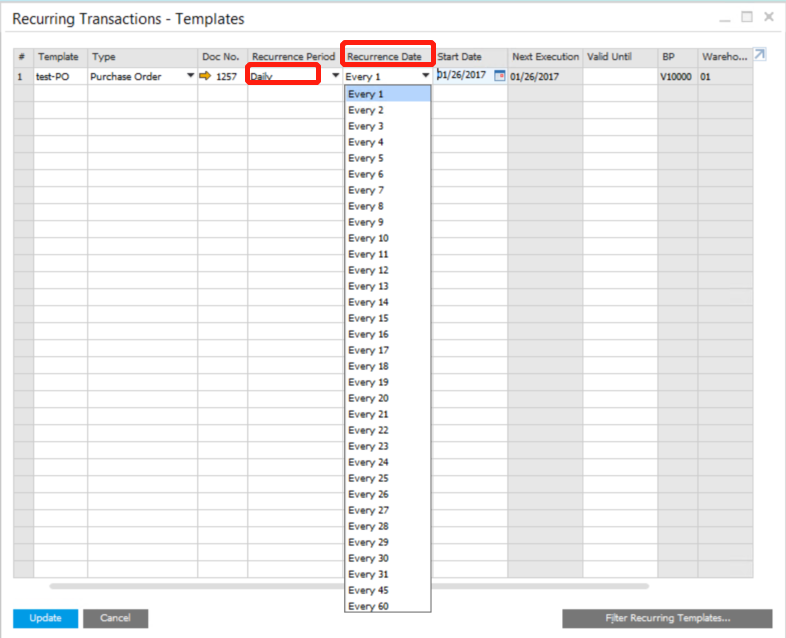Open Filter Recurring Templates dialog
786x638 pixels.
(x=667, y=618)
